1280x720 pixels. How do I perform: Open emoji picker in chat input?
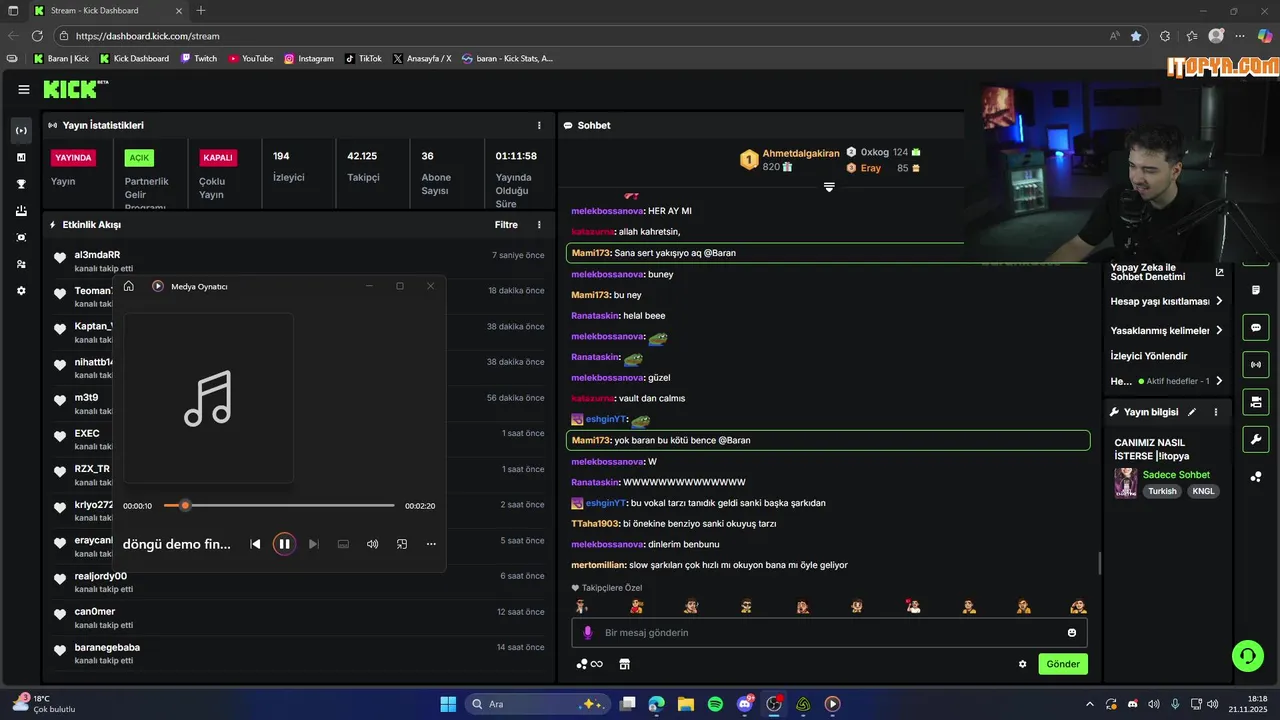click(x=1072, y=633)
